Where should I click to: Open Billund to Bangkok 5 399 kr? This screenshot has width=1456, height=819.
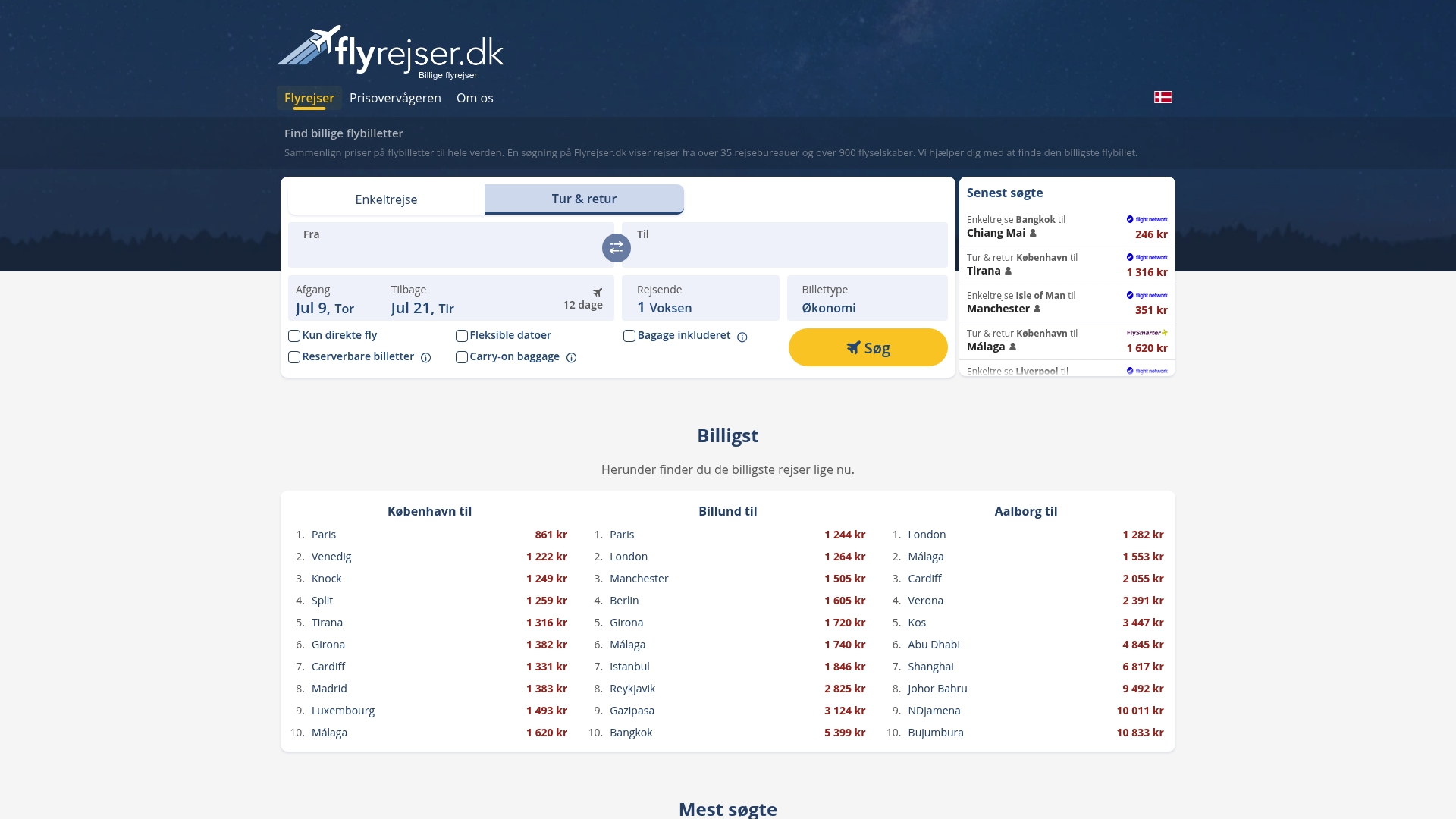coord(728,733)
